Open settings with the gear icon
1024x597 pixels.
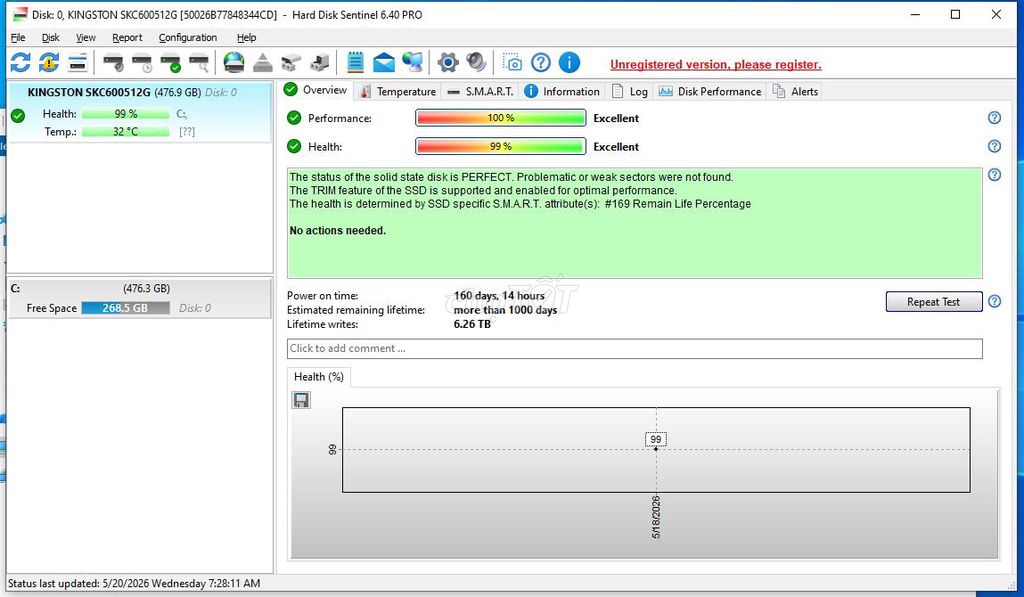[x=448, y=63]
